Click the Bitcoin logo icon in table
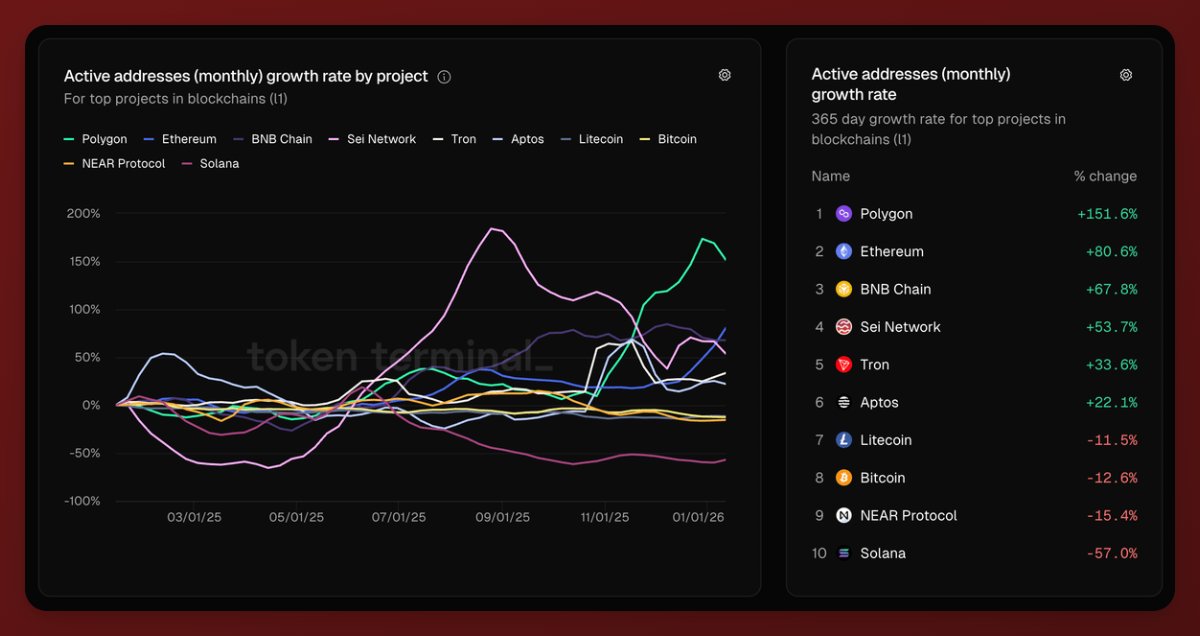 click(x=844, y=478)
